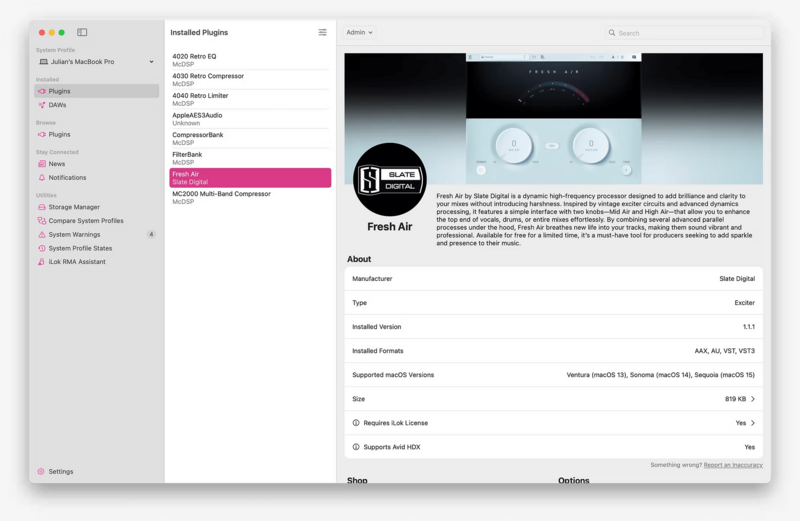The image size is (800, 521).
Task: Expand the Size row chevron
Action: tap(753, 399)
